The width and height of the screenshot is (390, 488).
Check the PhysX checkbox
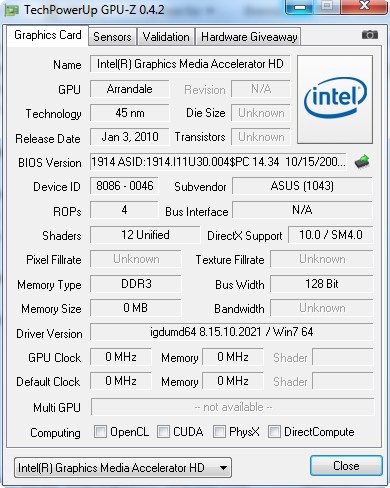tap(219, 431)
